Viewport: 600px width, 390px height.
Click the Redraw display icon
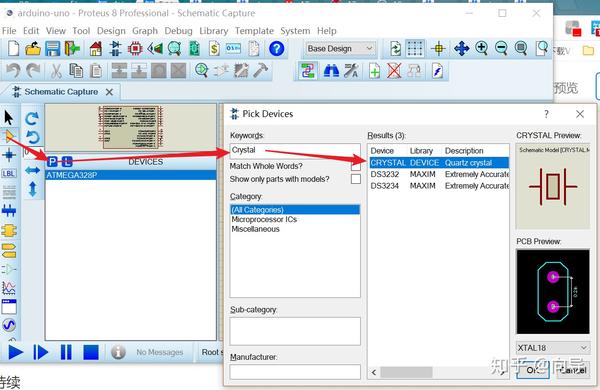tap(395, 49)
